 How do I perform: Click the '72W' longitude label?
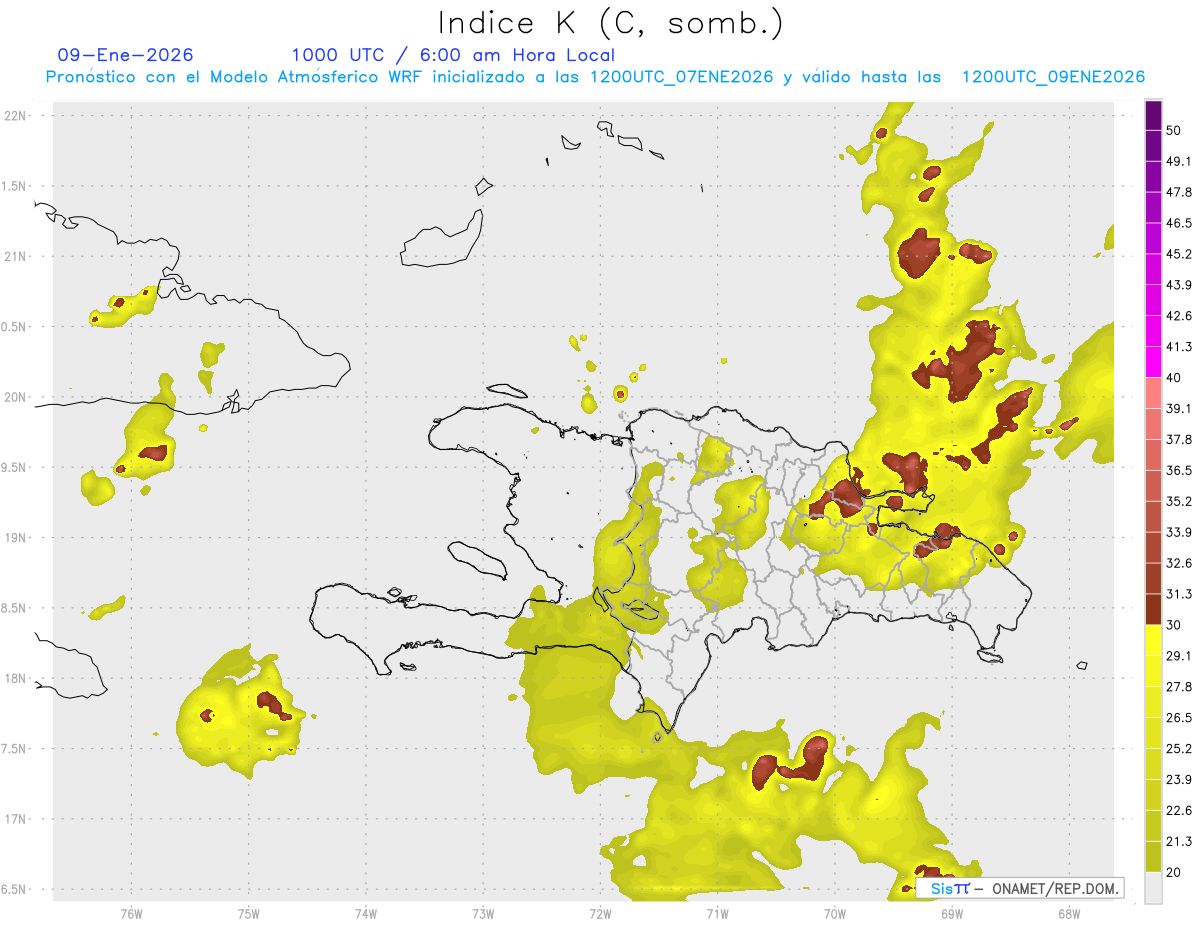pyautogui.click(x=600, y=914)
